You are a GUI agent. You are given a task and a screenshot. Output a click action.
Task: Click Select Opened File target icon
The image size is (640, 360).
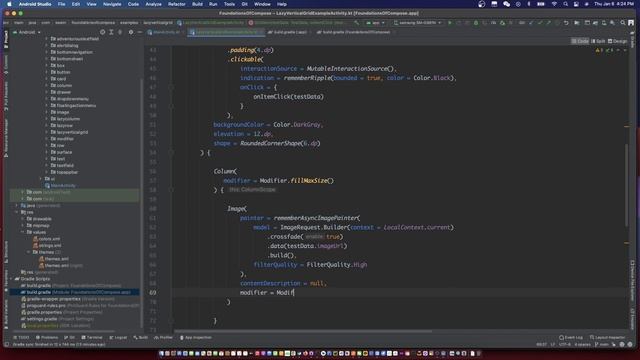(102, 32)
